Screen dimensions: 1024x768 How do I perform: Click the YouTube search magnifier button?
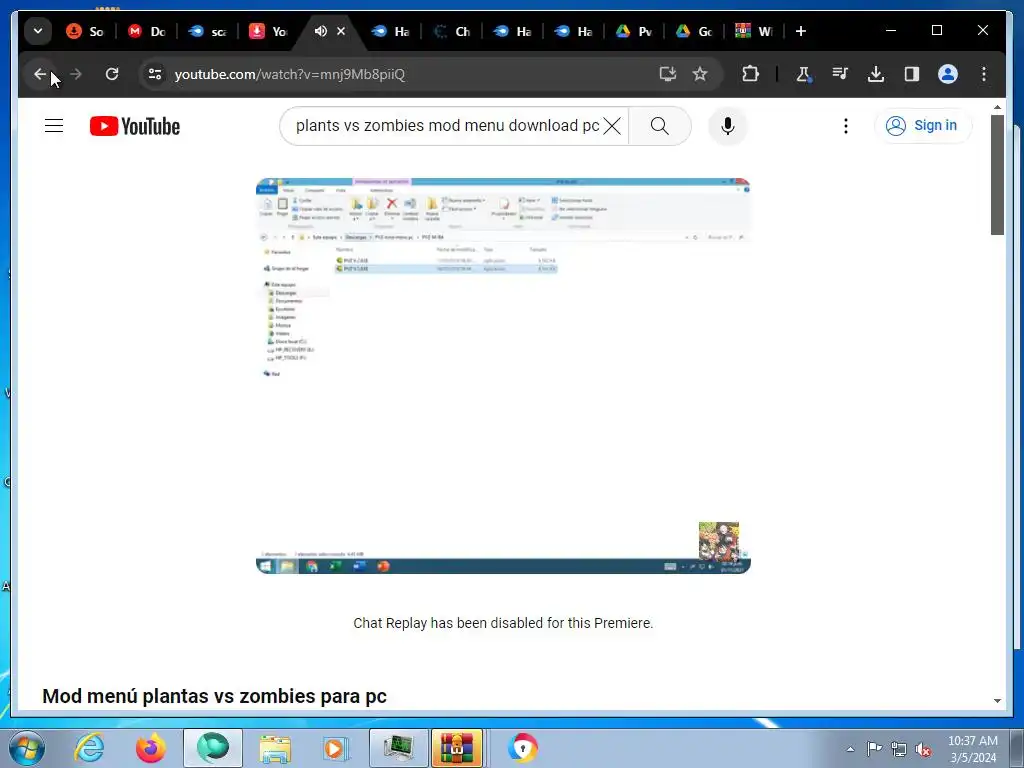click(660, 125)
